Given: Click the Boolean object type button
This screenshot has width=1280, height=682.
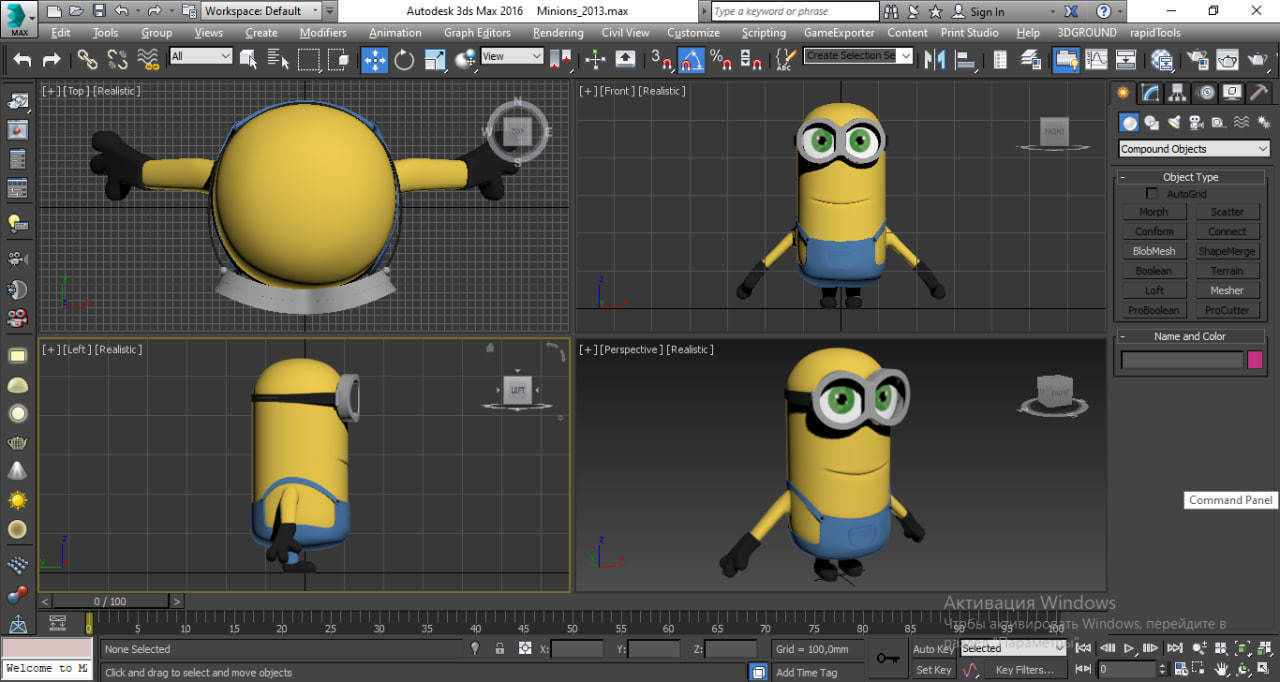Looking at the screenshot, I should pyautogui.click(x=1153, y=271).
